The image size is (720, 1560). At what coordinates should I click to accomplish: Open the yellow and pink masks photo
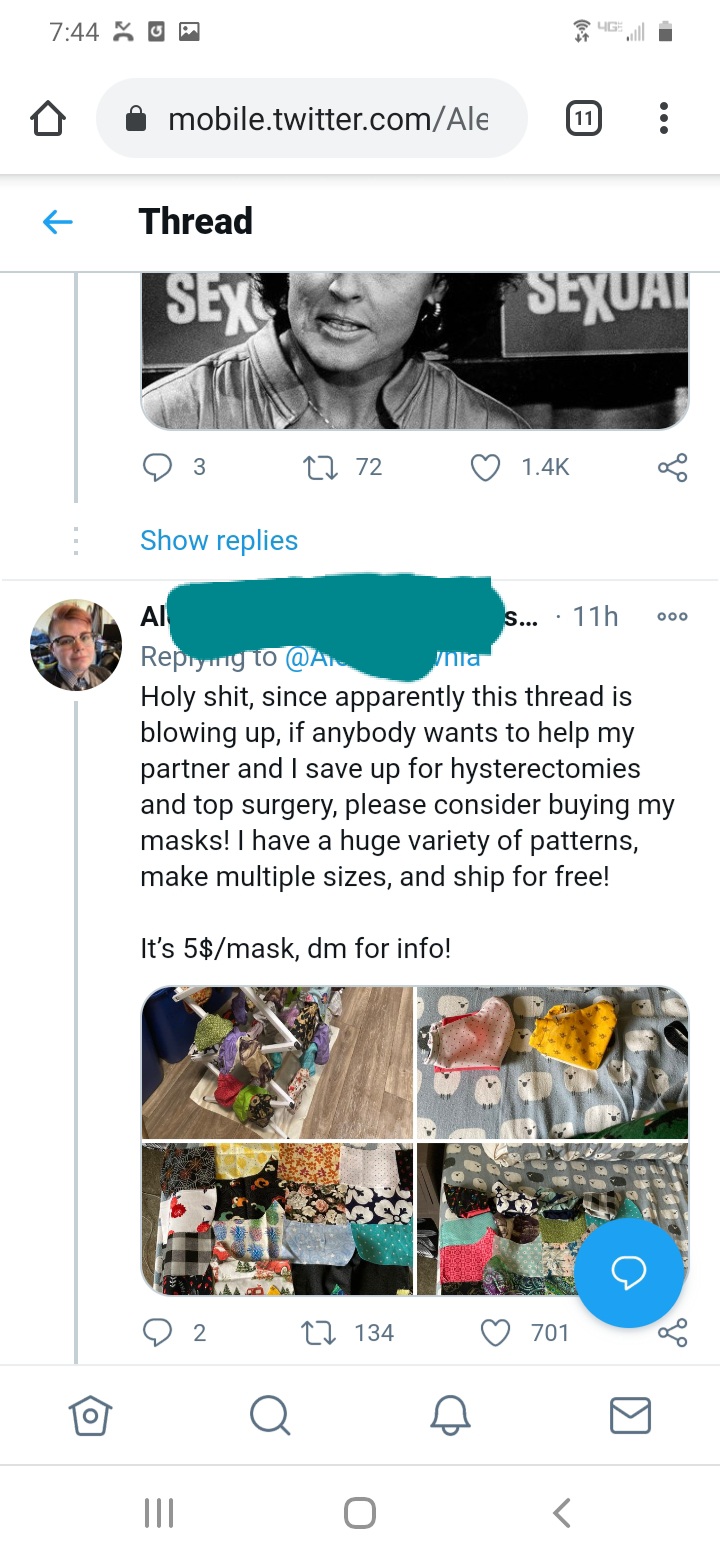pyautogui.click(x=552, y=1062)
